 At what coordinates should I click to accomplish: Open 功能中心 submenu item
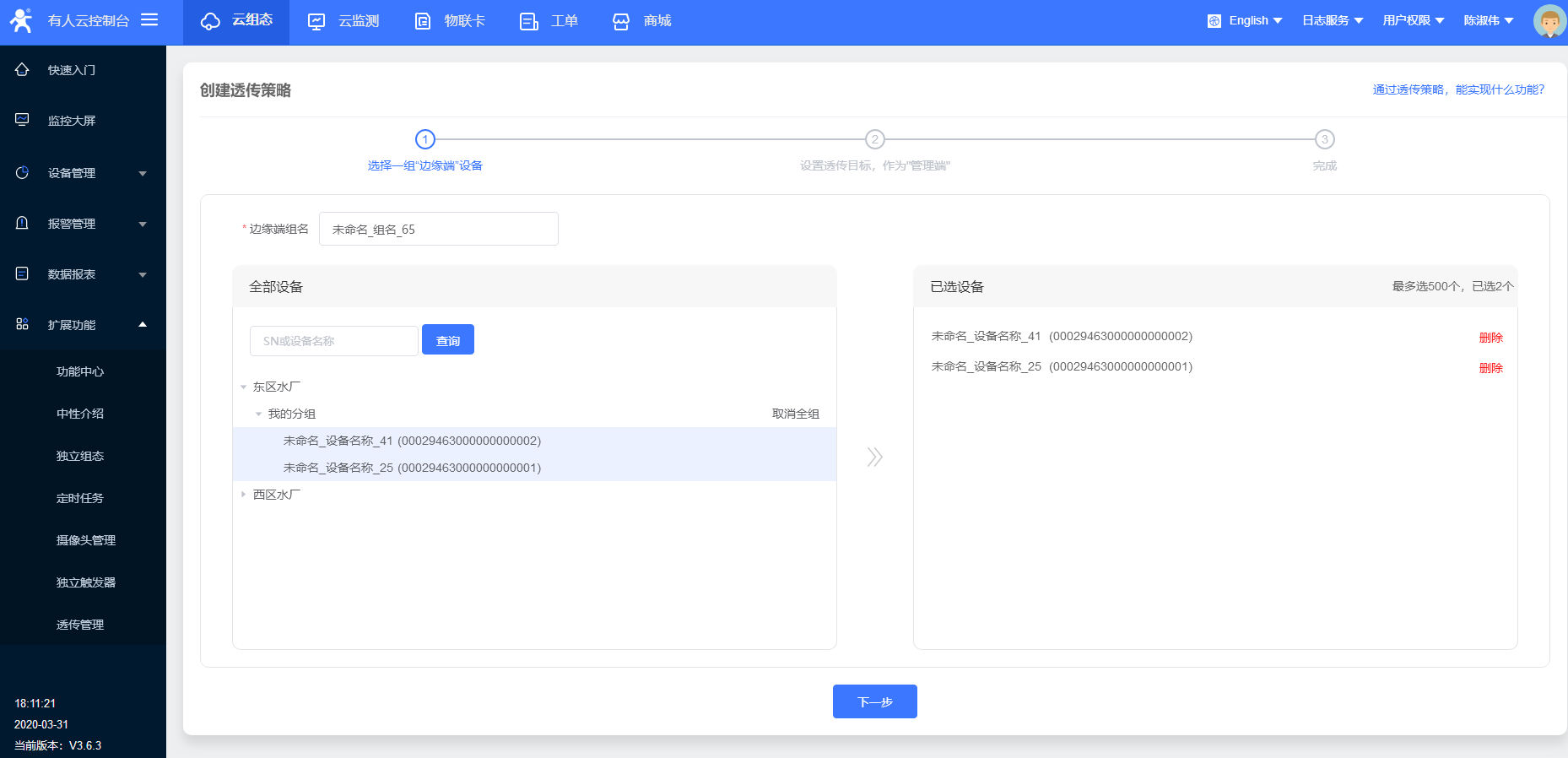click(x=80, y=371)
